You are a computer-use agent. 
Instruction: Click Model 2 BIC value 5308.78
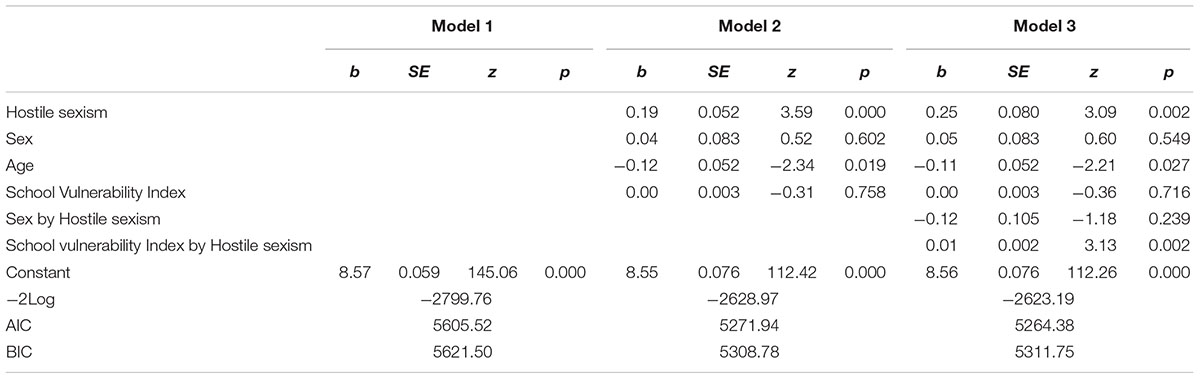coord(751,352)
